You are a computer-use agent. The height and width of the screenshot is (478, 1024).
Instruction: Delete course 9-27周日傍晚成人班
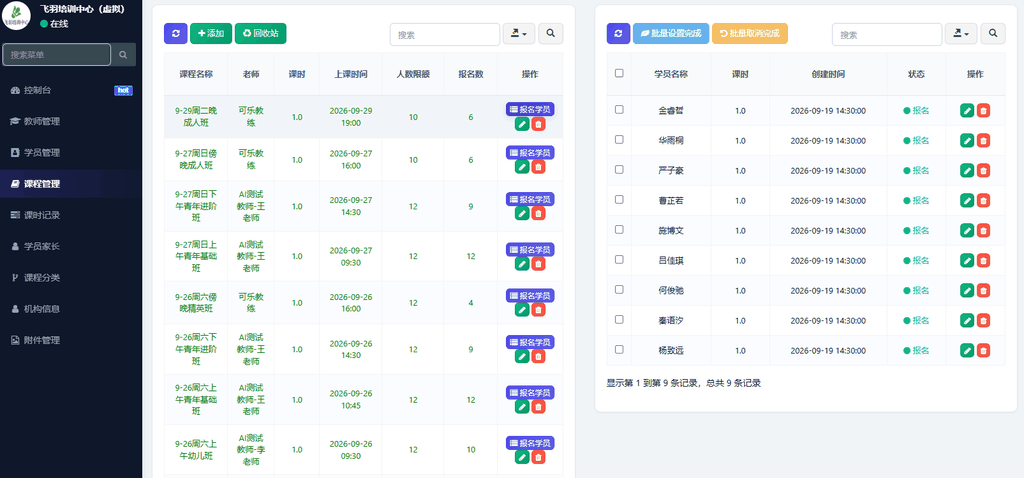coord(538,167)
